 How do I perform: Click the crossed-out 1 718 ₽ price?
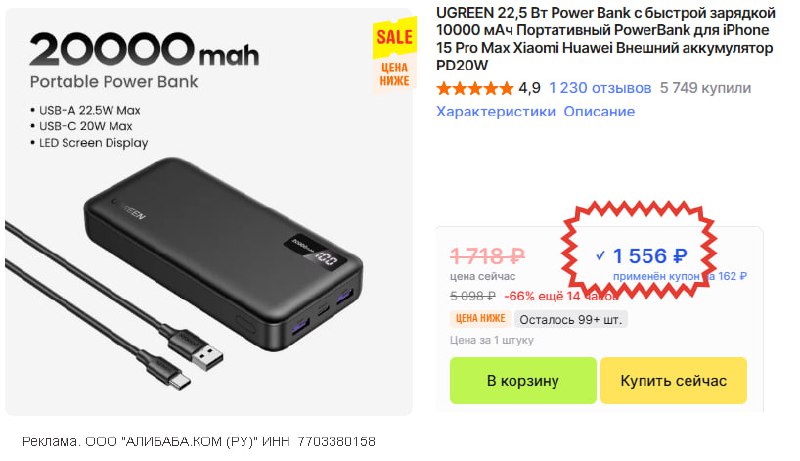pyautogui.click(x=487, y=256)
